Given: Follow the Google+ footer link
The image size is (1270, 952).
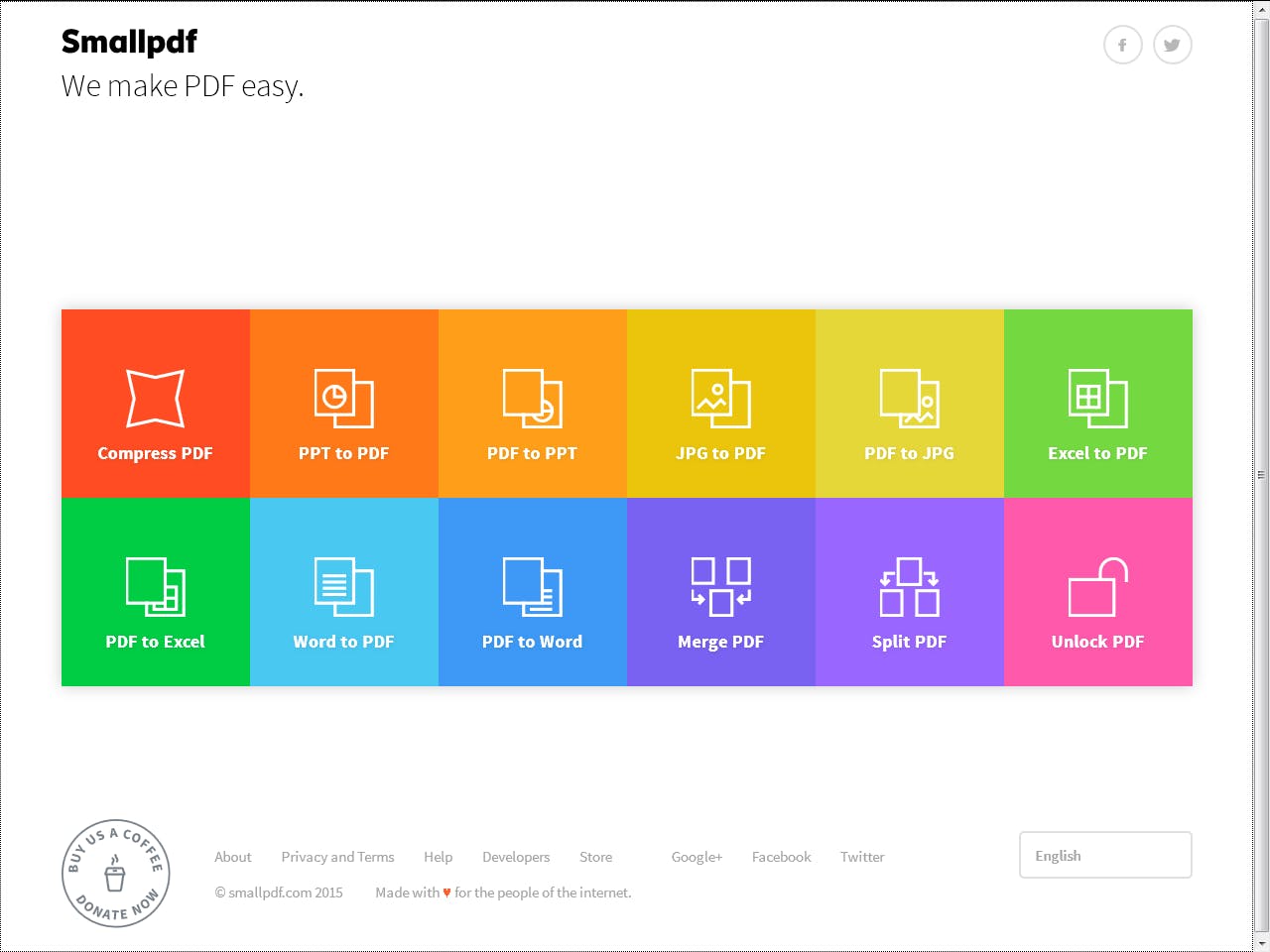Looking at the screenshot, I should [697, 857].
